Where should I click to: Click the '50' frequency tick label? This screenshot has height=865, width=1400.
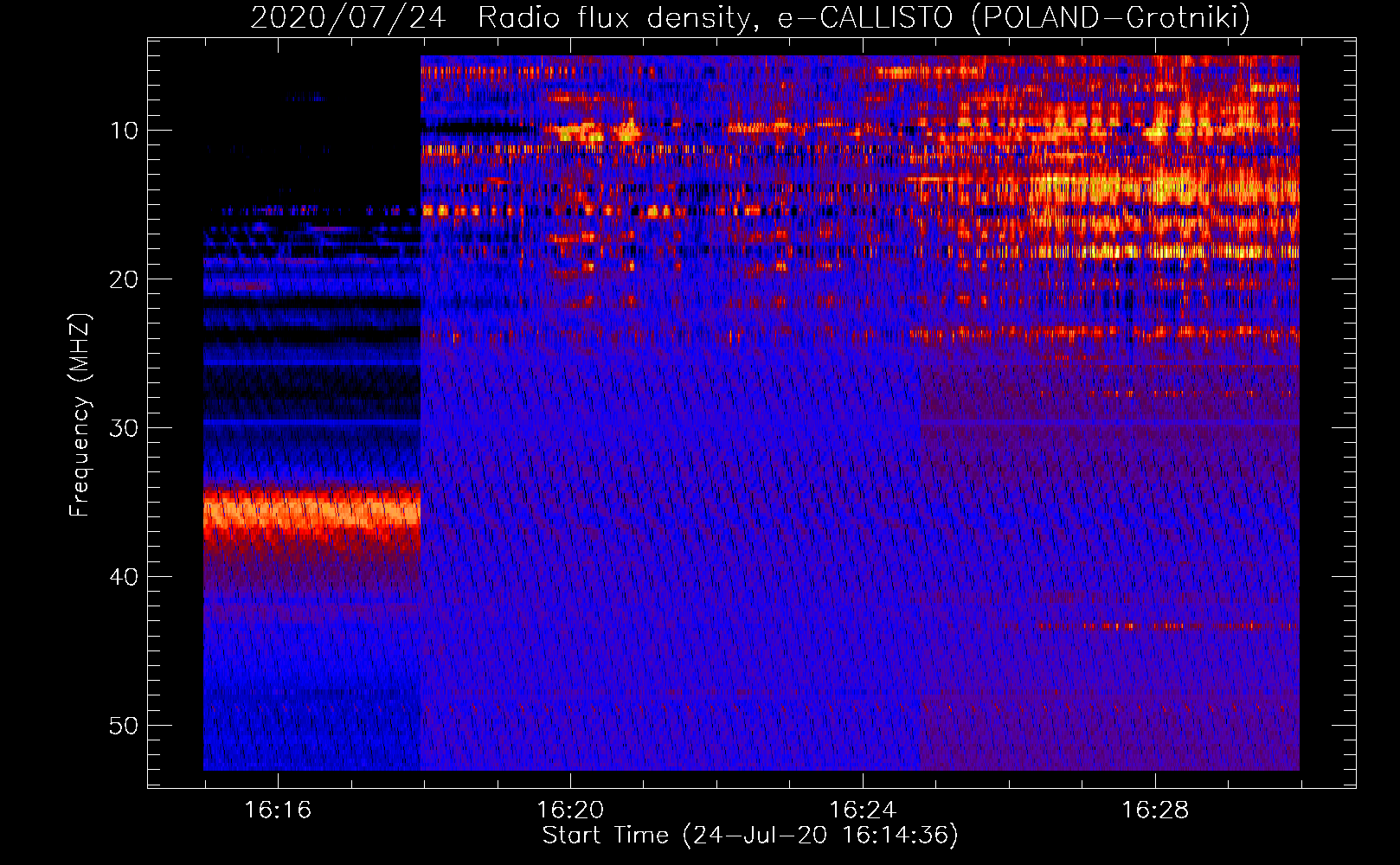tap(125, 726)
